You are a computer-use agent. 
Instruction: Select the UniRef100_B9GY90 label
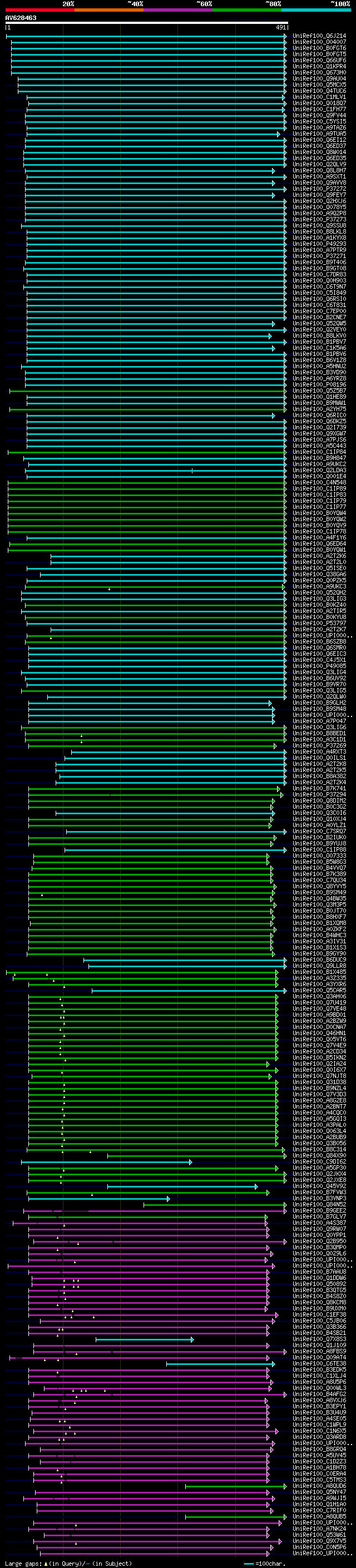click(319, 954)
